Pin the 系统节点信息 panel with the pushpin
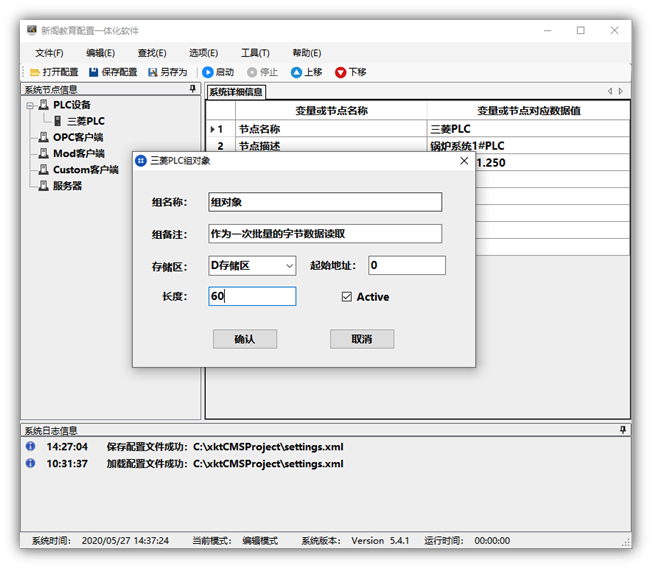653x569 pixels. (x=192, y=89)
